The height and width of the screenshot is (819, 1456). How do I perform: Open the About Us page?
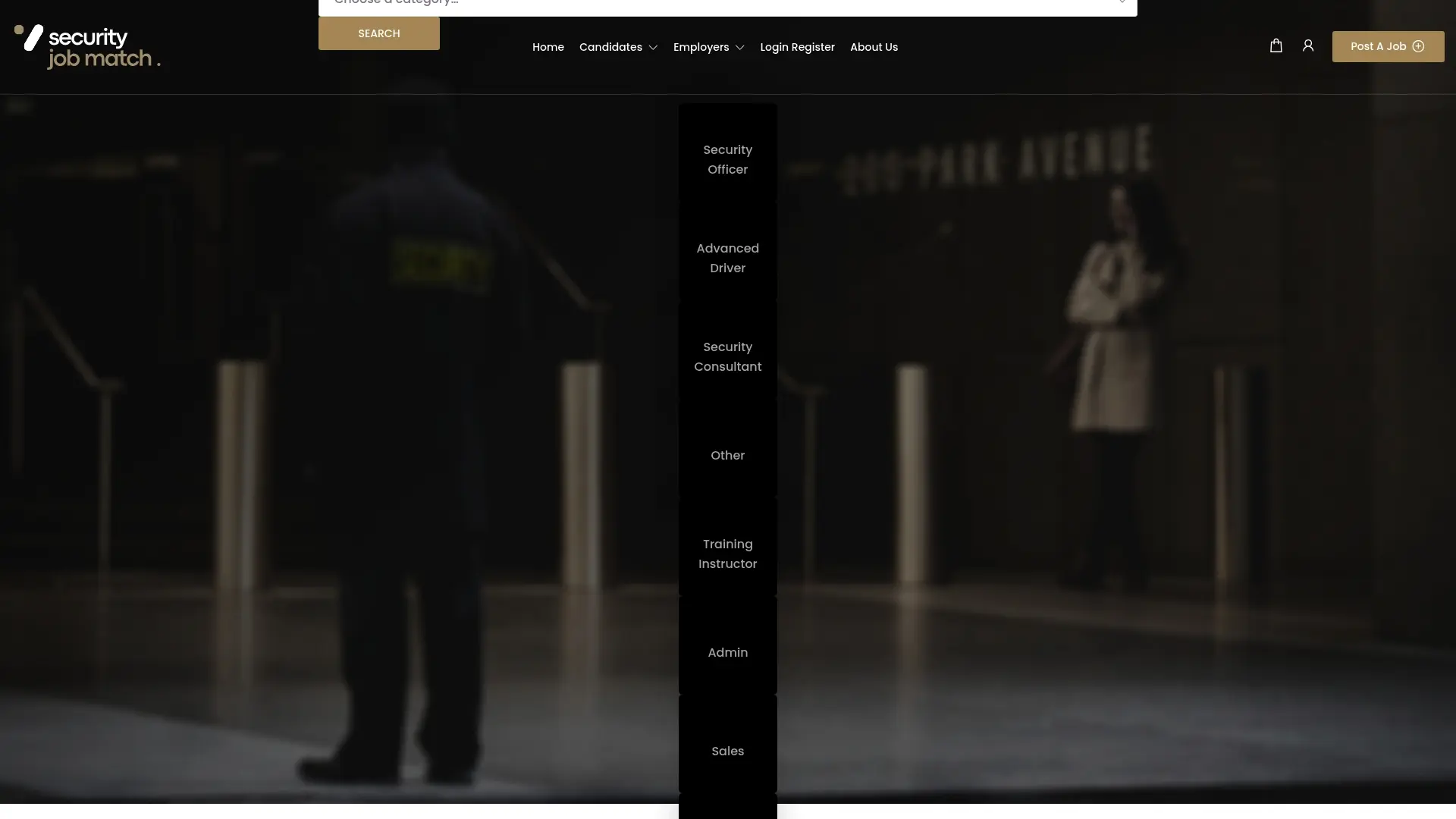(x=874, y=47)
